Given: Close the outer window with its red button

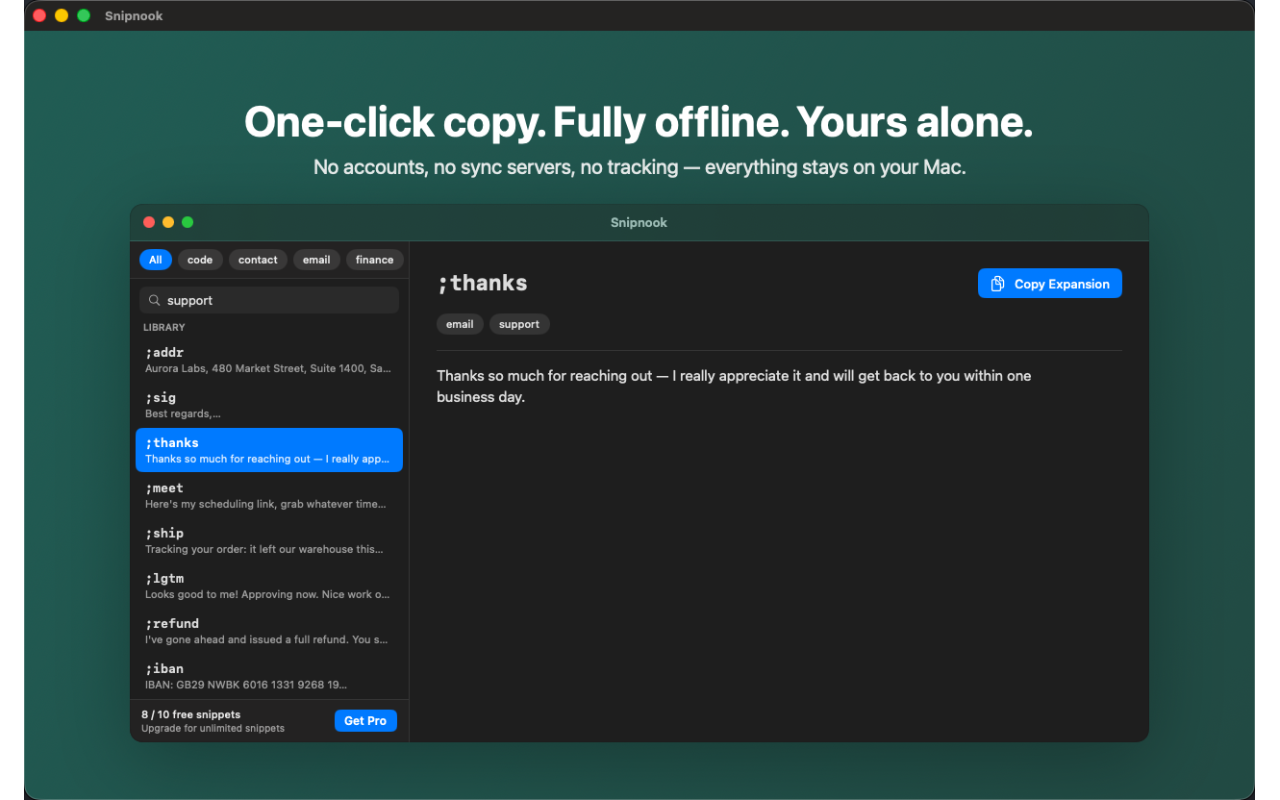Looking at the screenshot, I should tap(40, 15).
